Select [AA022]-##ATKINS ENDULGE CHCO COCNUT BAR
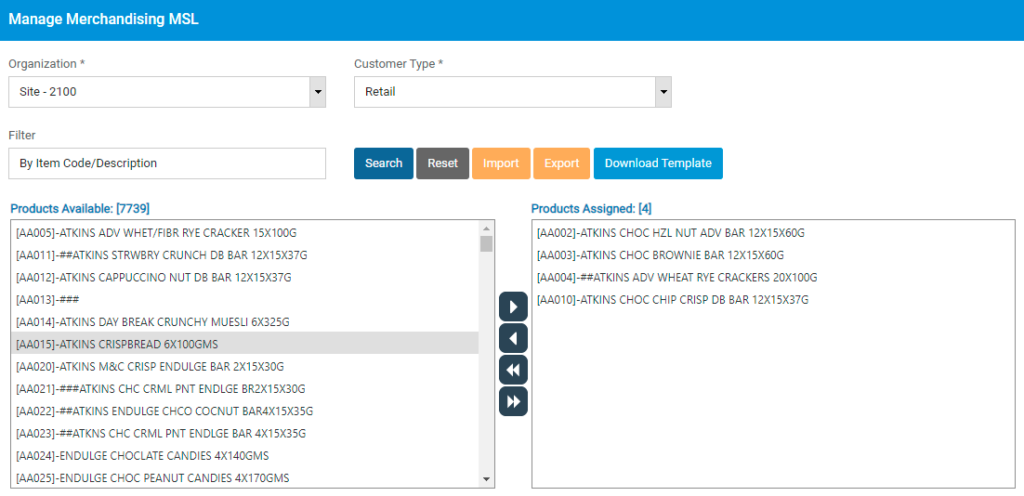 click(245, 411)
